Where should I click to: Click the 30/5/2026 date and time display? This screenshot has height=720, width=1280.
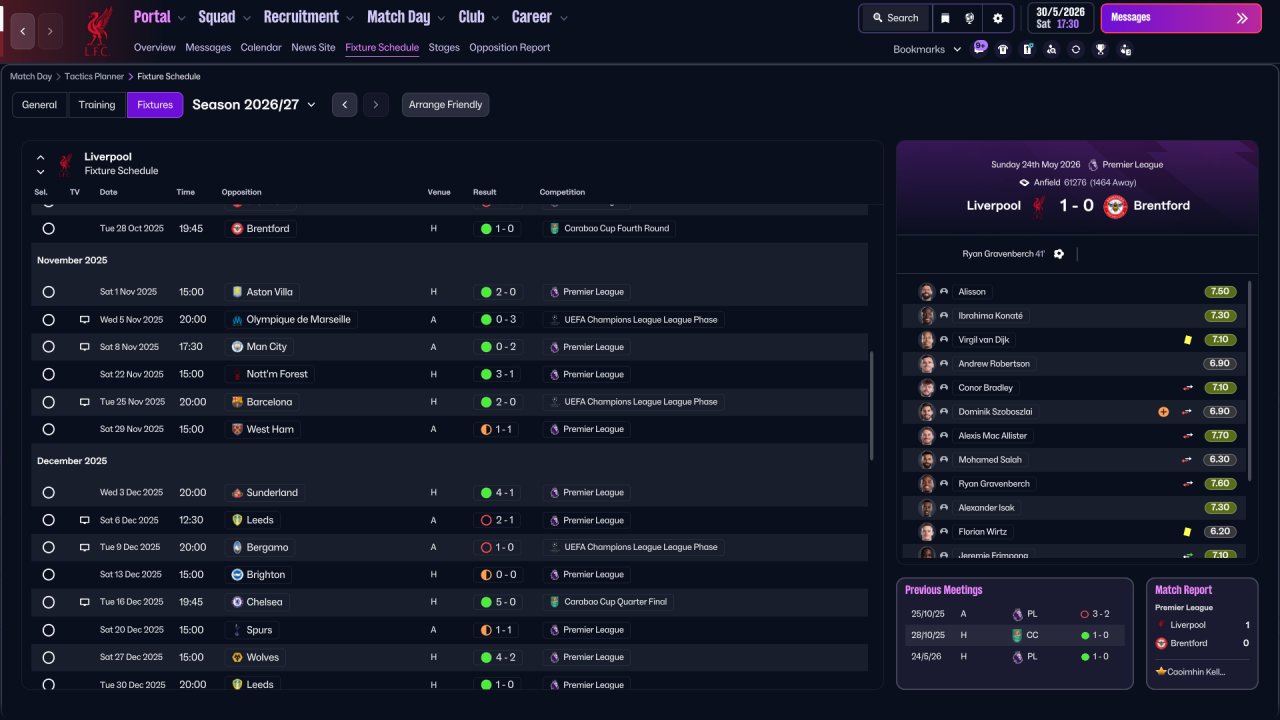point(1061,18)
